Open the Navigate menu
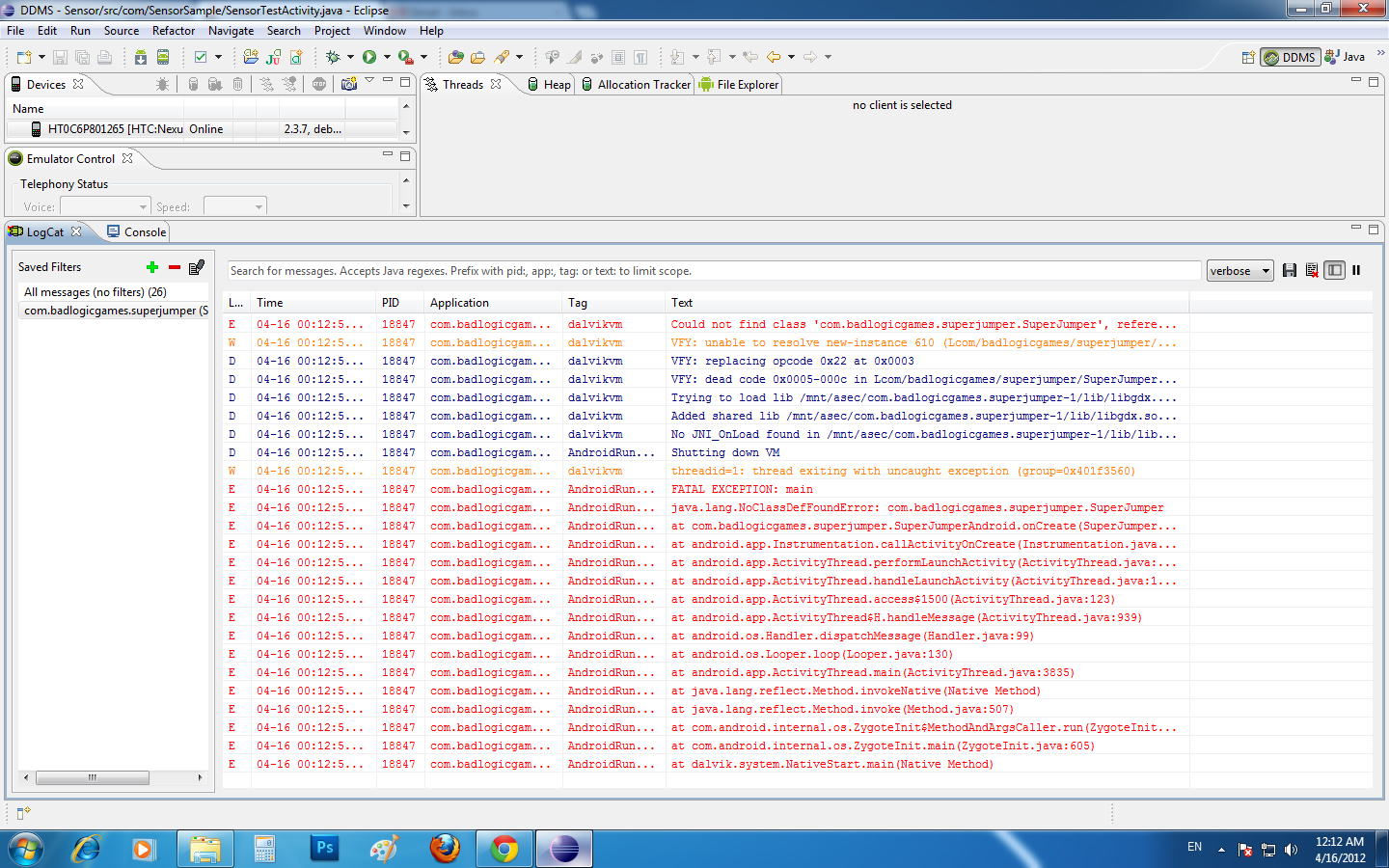 pyautogui.click(x=231, y=31)
